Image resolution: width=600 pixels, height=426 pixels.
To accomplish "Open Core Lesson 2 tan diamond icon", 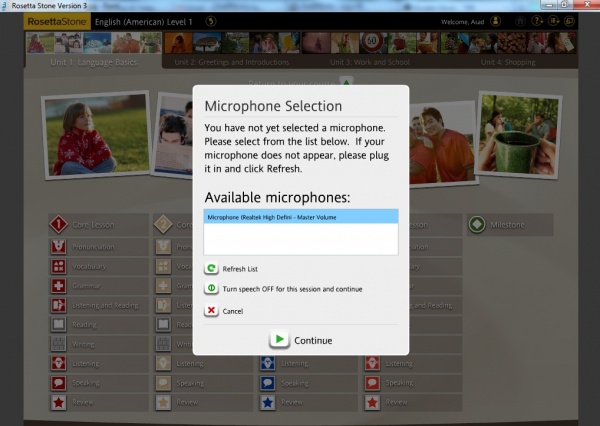I will pyautogui.click(x=163, y=224).
